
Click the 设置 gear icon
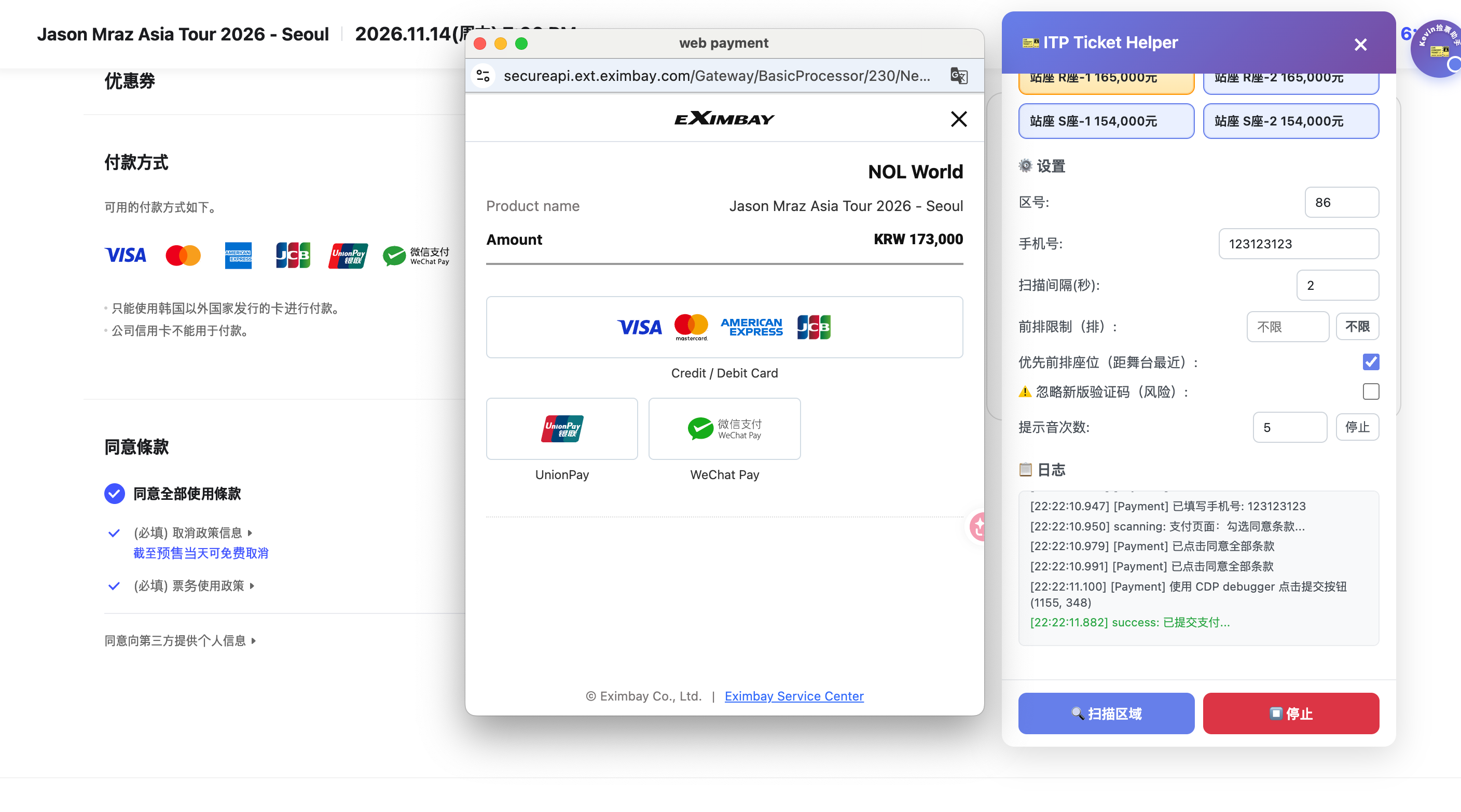tap(1025, 165)
